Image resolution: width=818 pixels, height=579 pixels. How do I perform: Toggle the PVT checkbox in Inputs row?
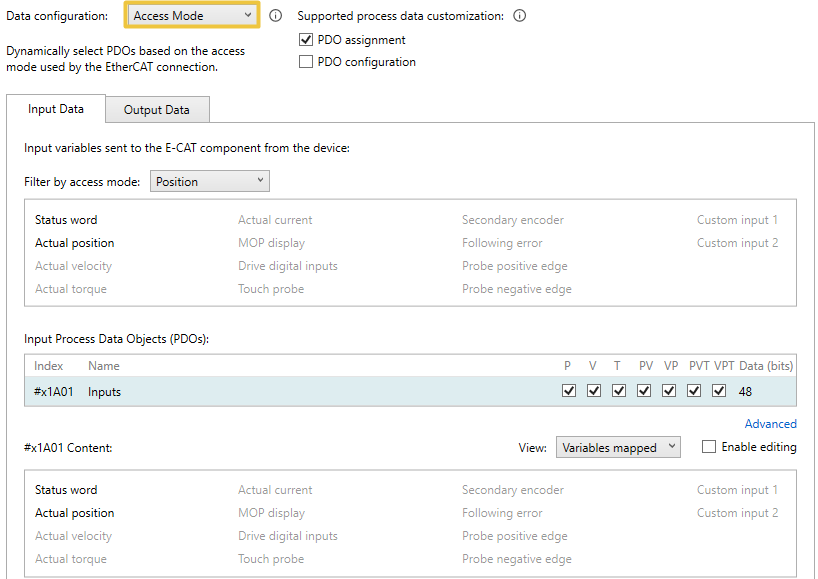(x=694, y=391)
